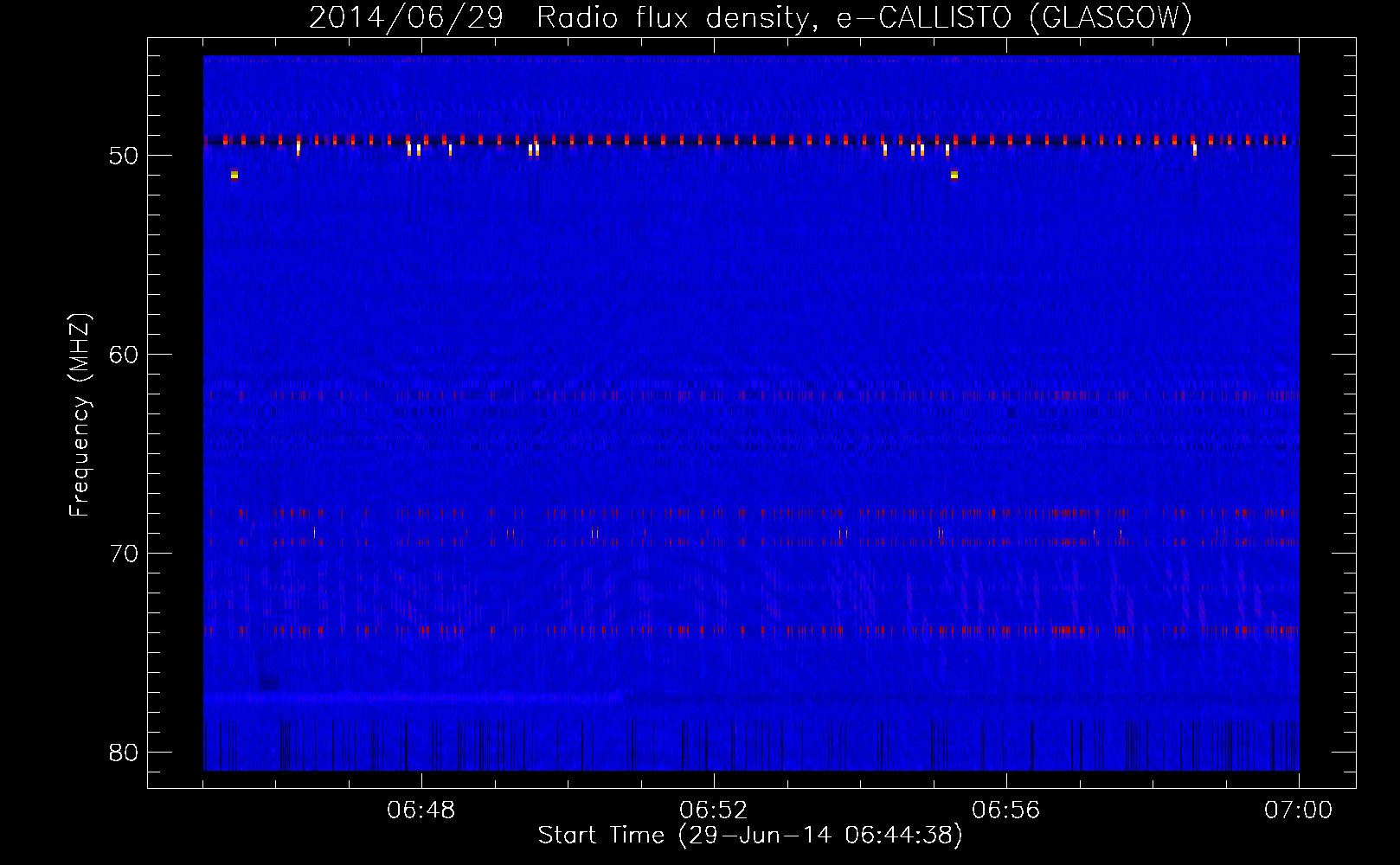The height and width of the screenshot is (865, 1400).
Task: Click the 06:48 time tick label
Action: tap(421, 811)
